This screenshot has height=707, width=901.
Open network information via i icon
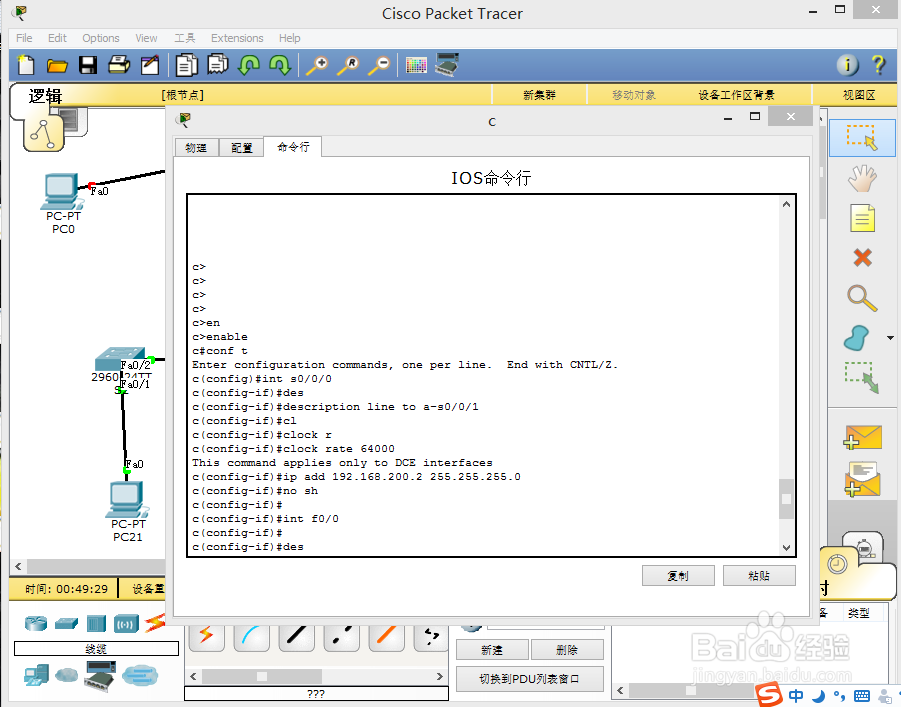click(848, 65)
